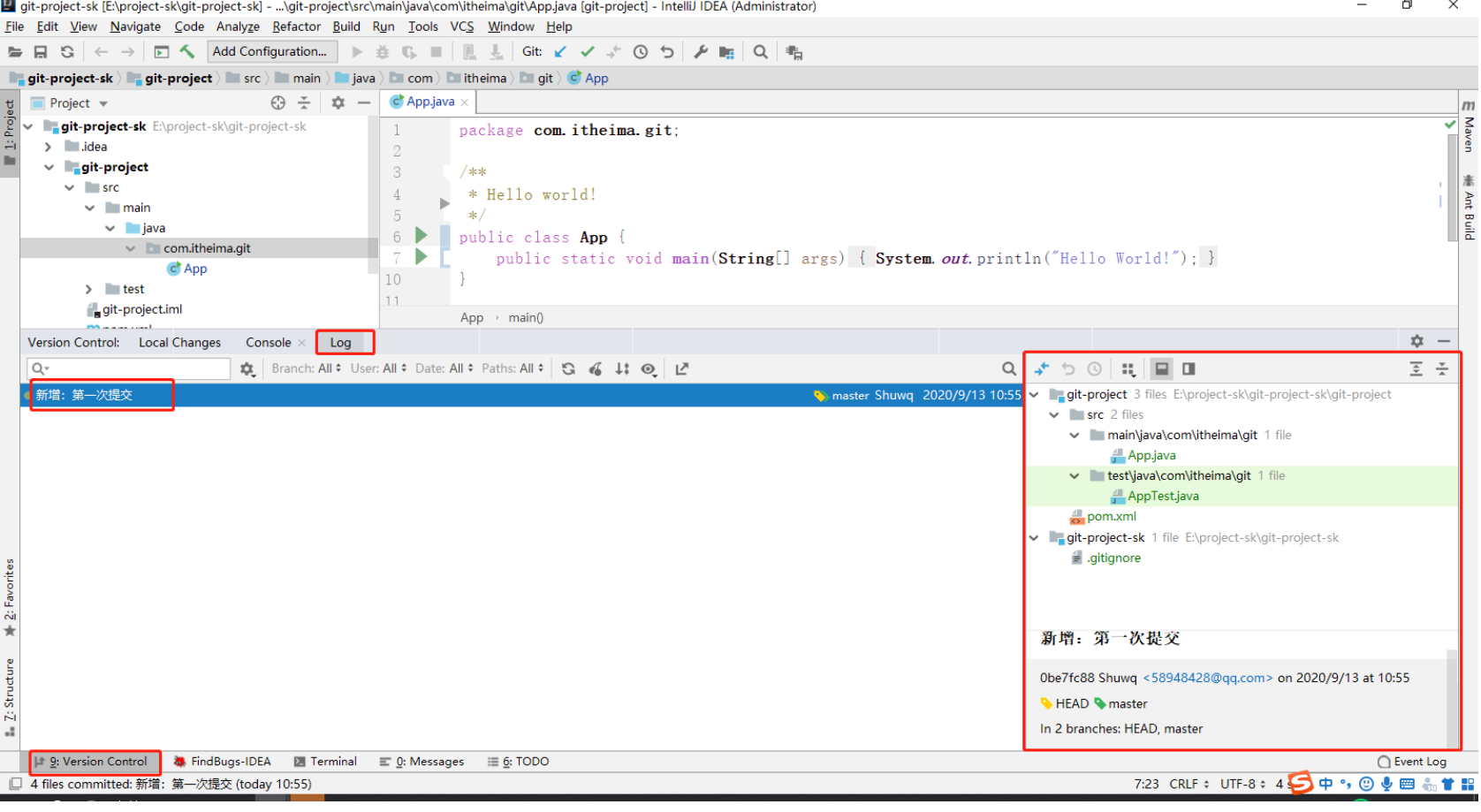Toggle the eye Quick Settings in log toolbar
Viewport: 1481px width, 812px height.
649,369
